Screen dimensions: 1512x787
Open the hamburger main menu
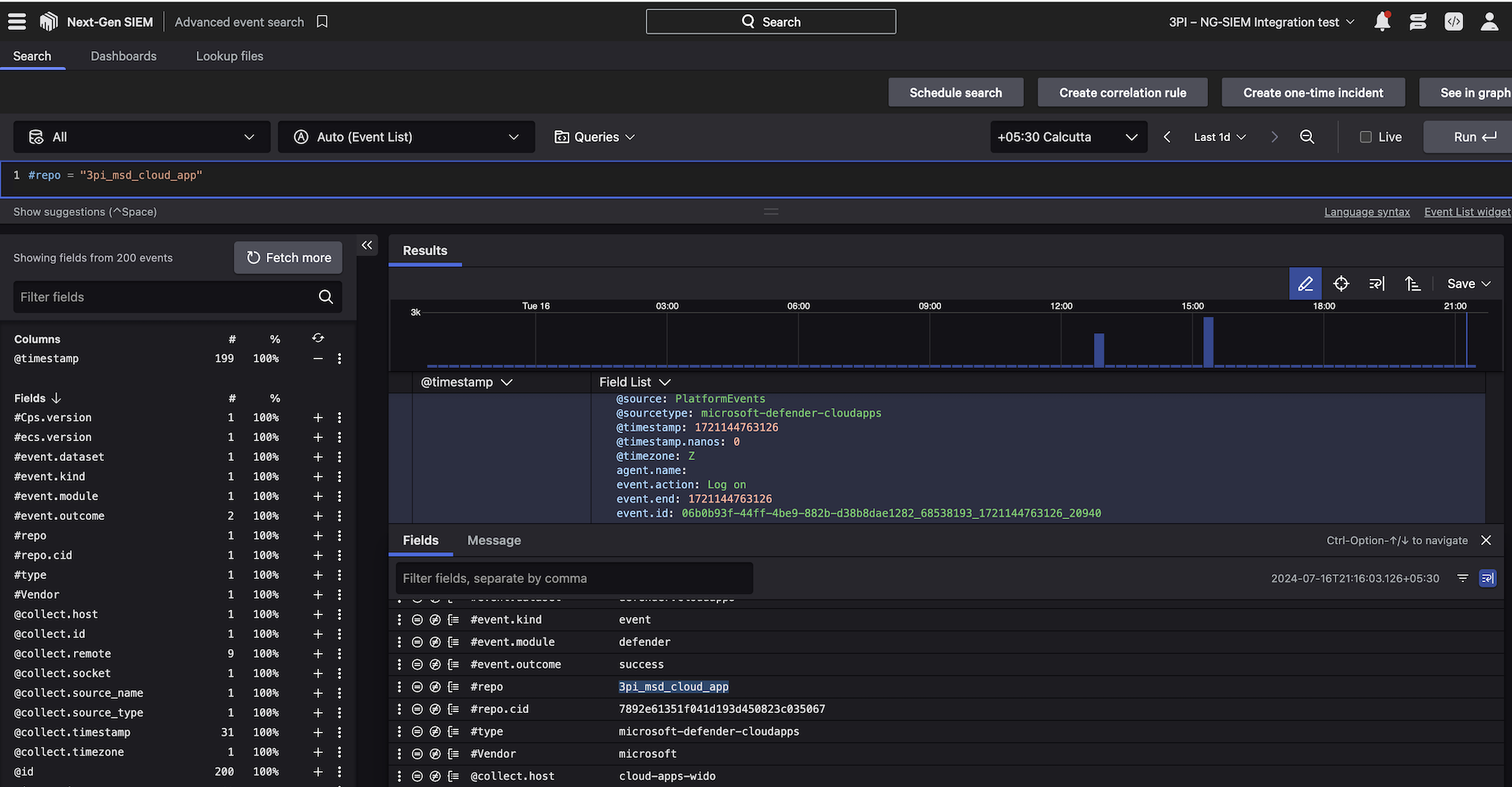tap(17, 22)
